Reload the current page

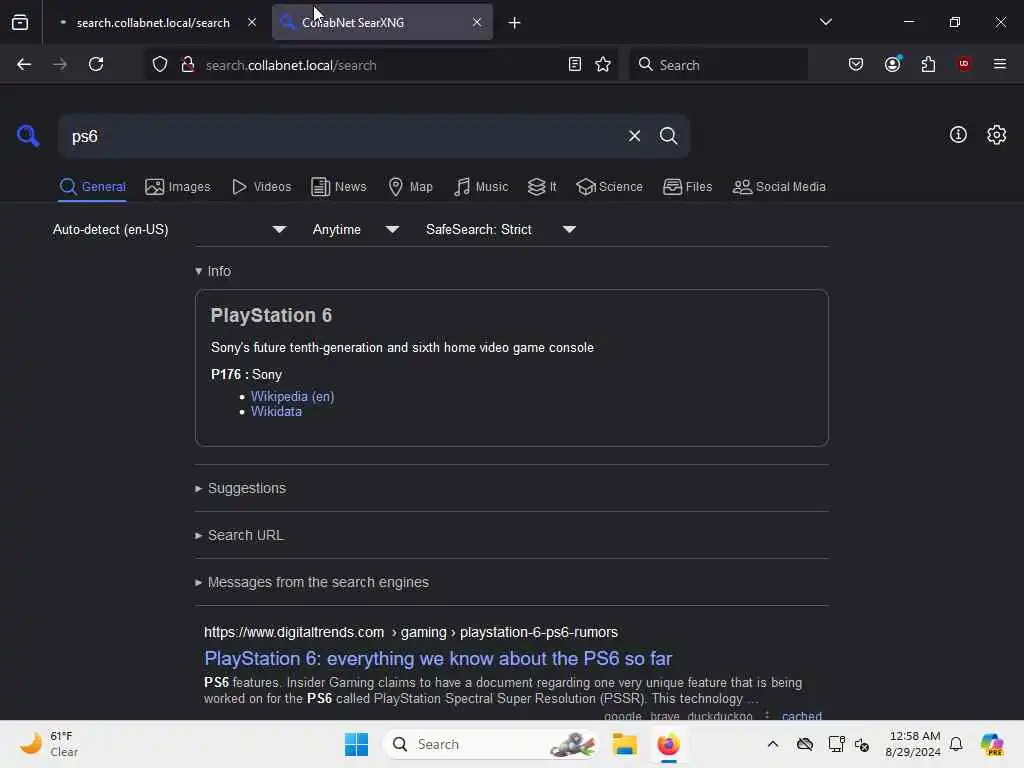pos(96,65)
